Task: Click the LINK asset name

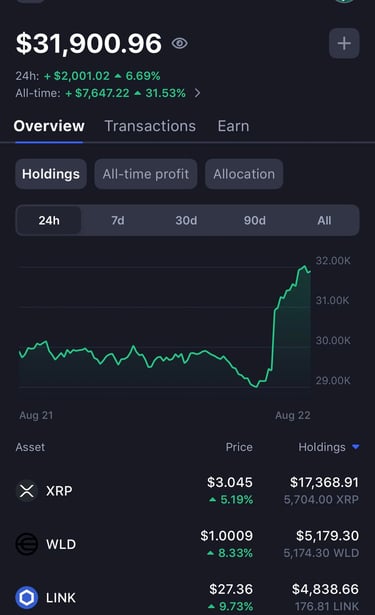Action: (61, 597)
